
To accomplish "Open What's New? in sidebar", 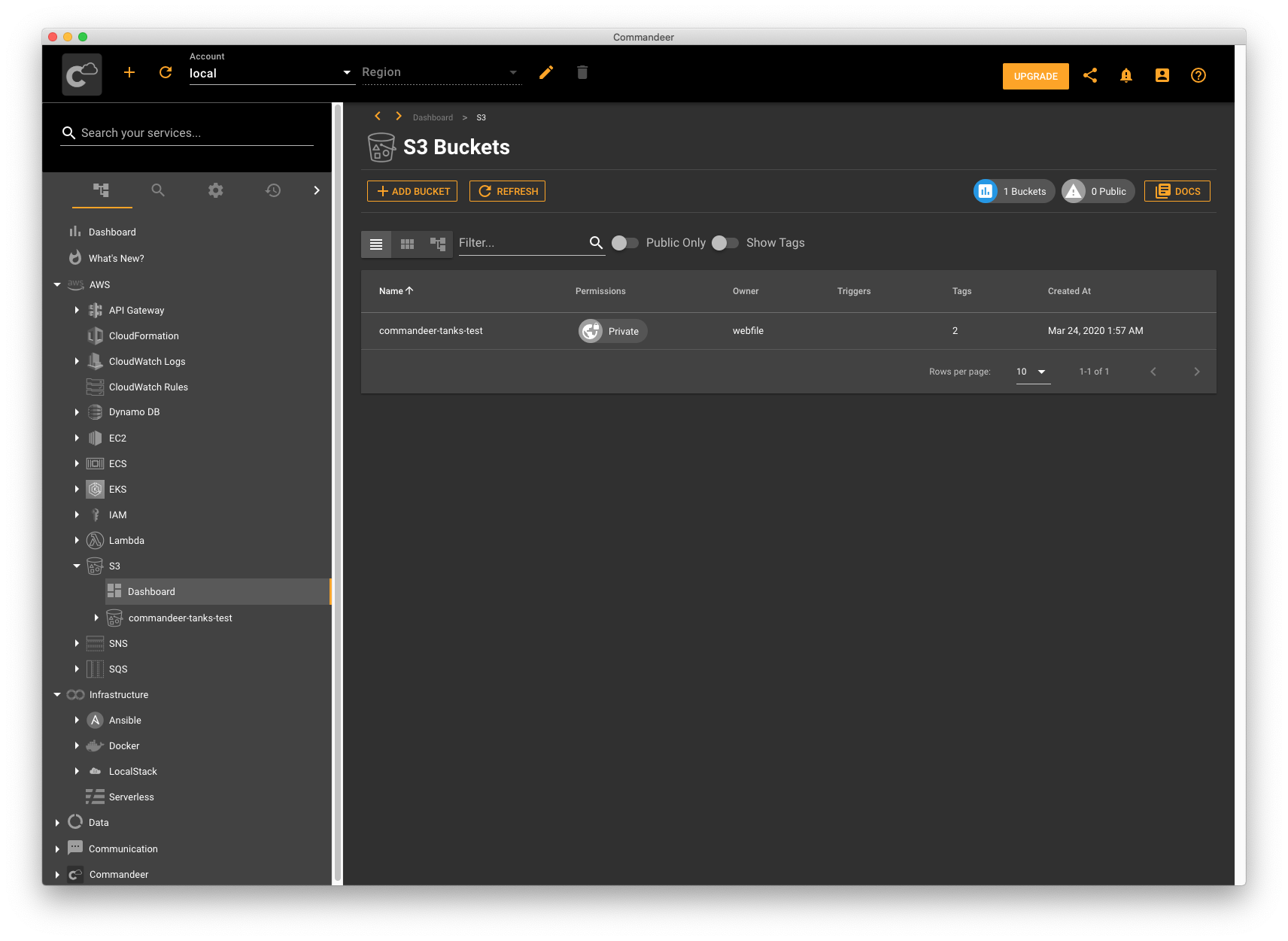I will click(x=117, y=258).
